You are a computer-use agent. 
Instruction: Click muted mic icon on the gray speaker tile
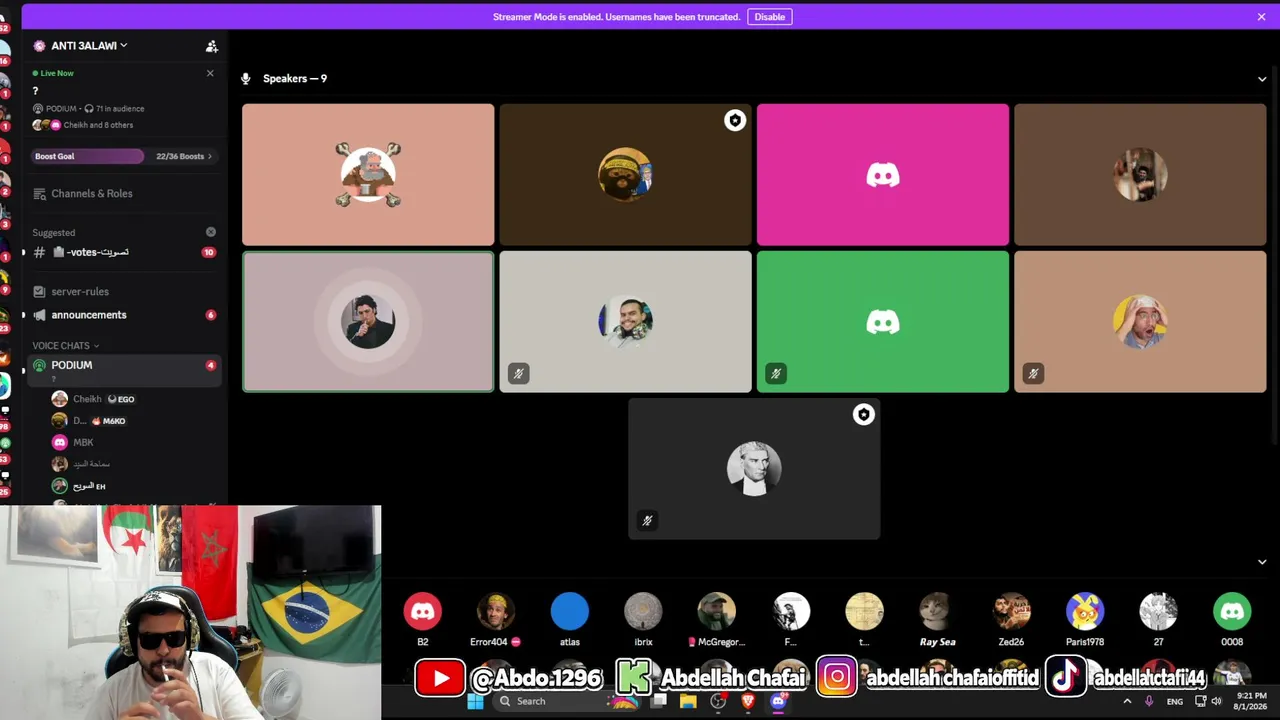click(518, 374)
